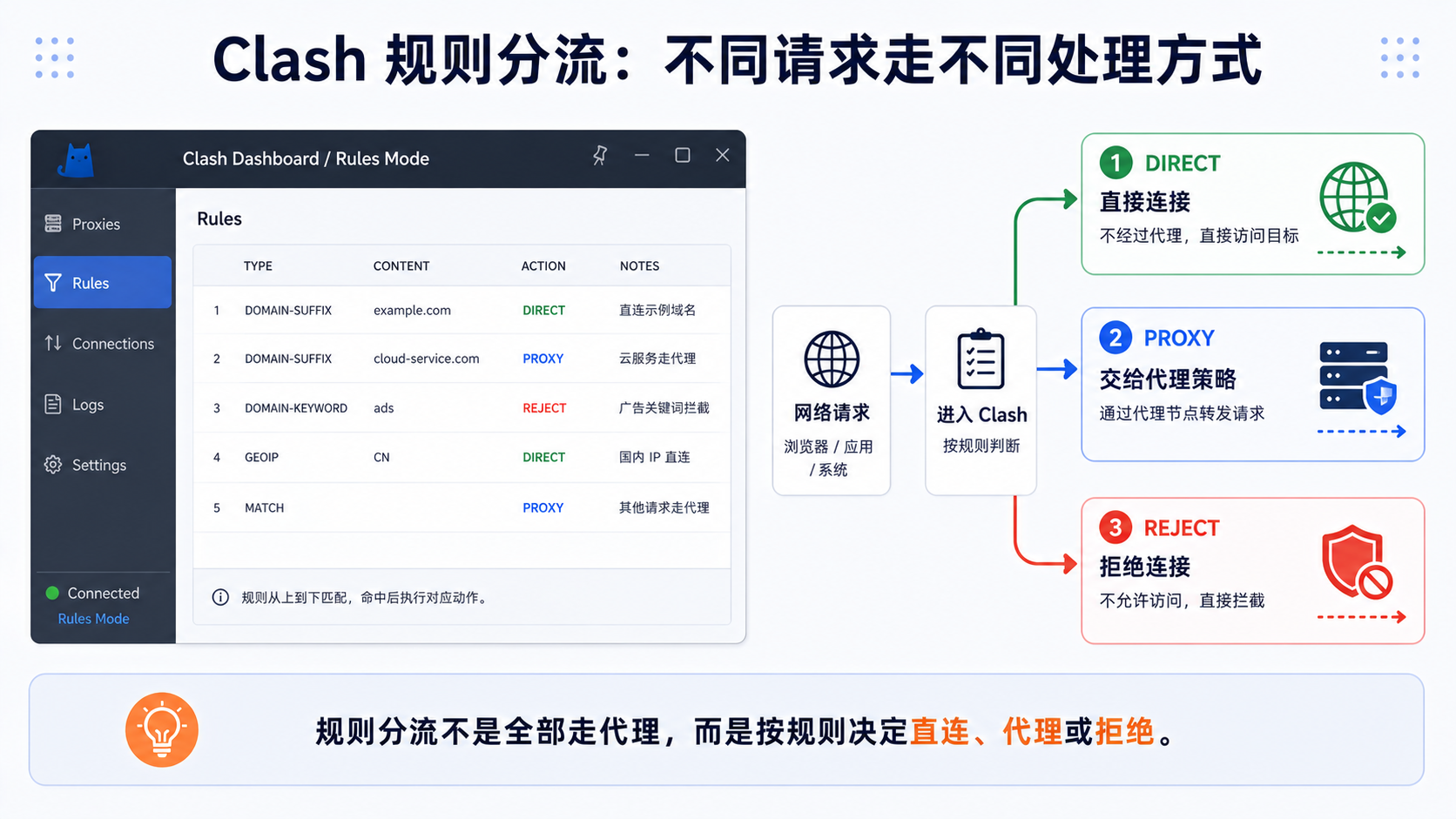The height and width of the screenshot is (819, 1456).
Task: Click the 进入 Clash checklist clipboard icon
Action: pyautogui.click(x=981, y=359)
